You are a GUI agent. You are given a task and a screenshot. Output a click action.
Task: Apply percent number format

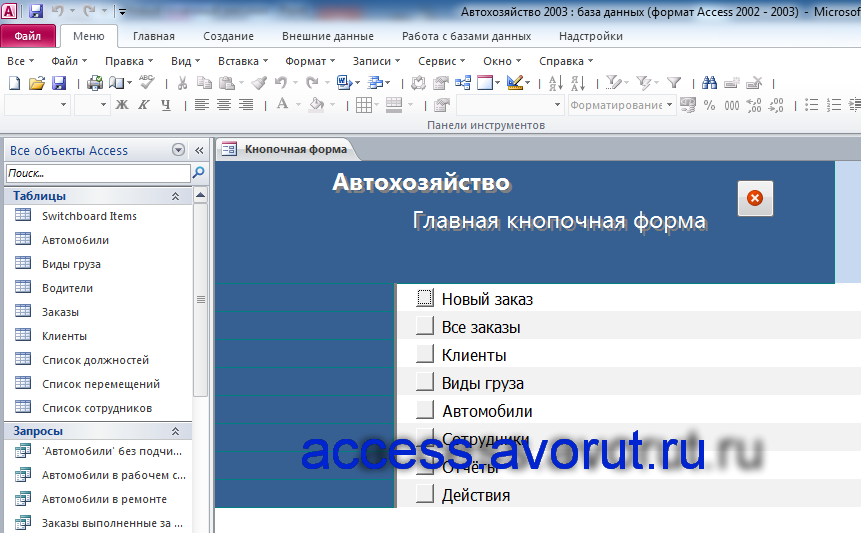click(x=709, y=105)
